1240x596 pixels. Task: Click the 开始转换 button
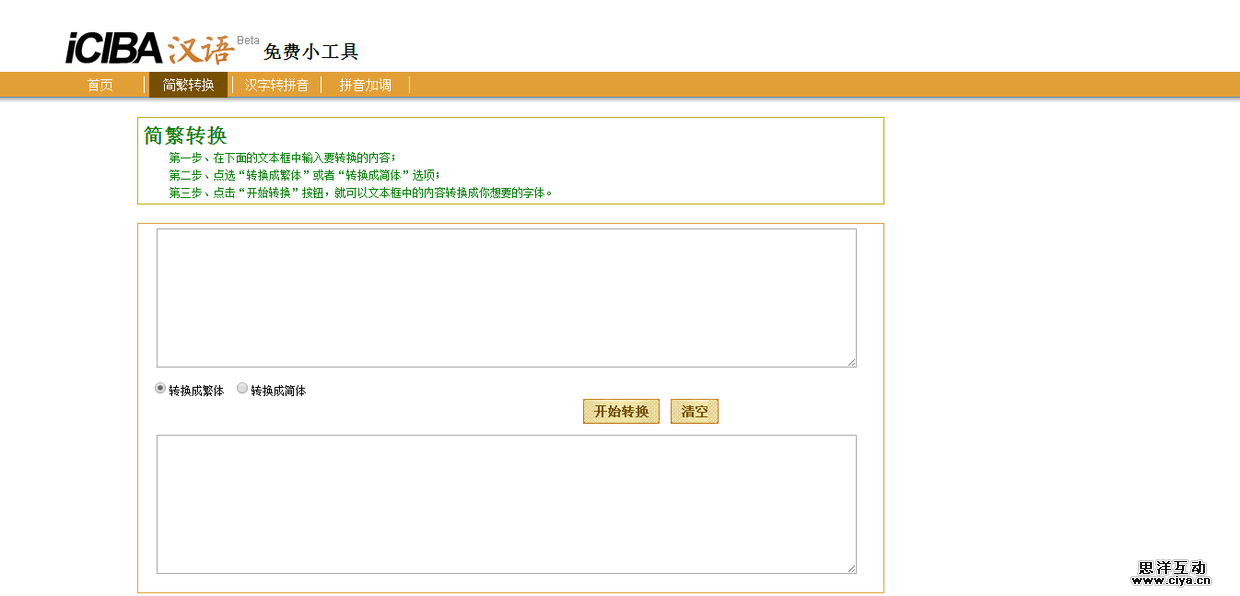pos(621,411)
